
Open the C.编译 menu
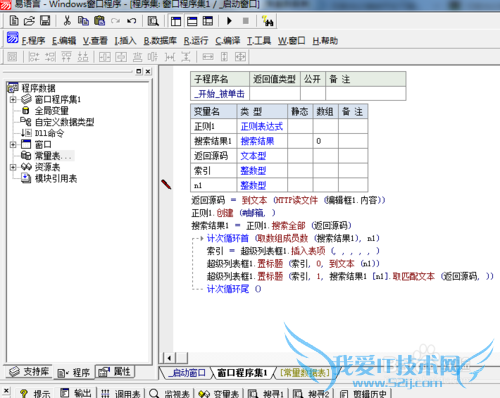click(x=228, y=41)
